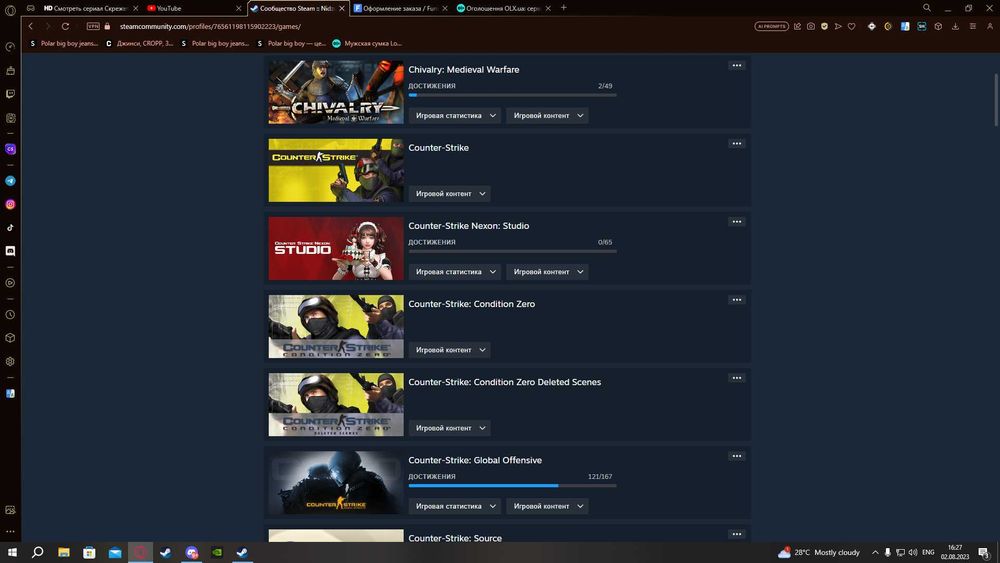Click Chivalry achievements progress bar 2/49
1000x563 pixels.
(512, 95)
